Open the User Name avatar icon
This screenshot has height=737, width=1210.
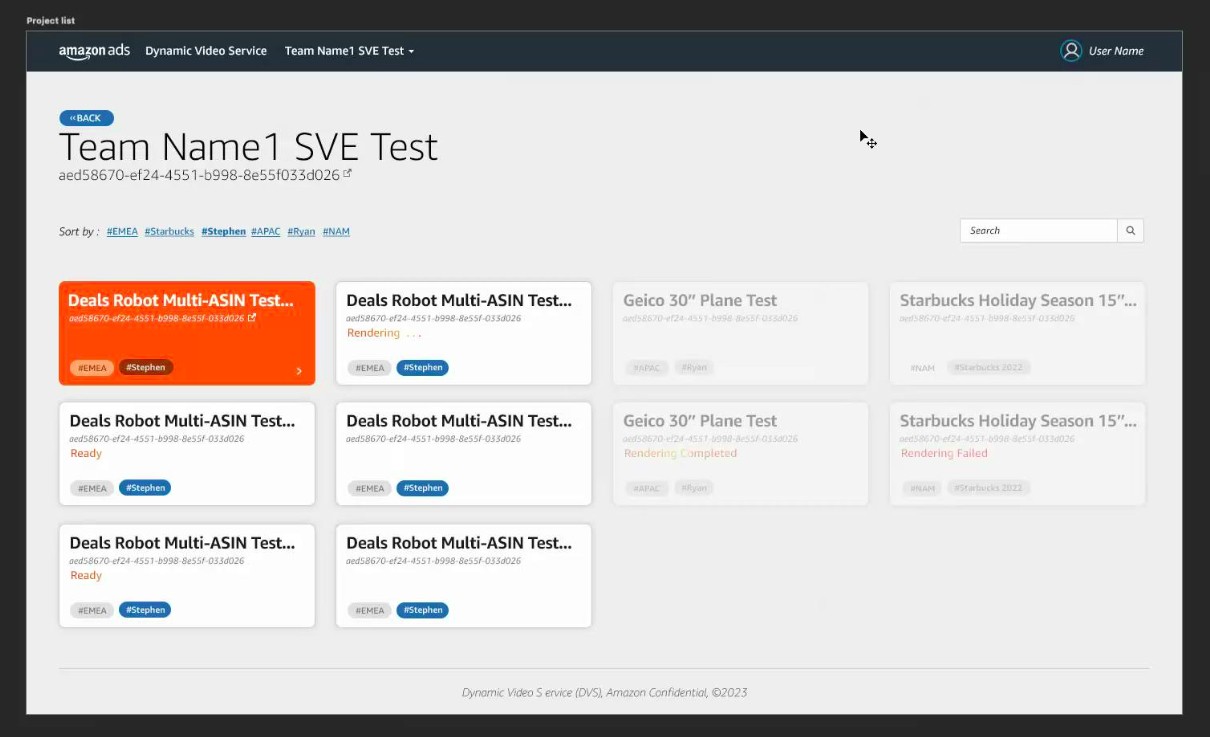1071,51
